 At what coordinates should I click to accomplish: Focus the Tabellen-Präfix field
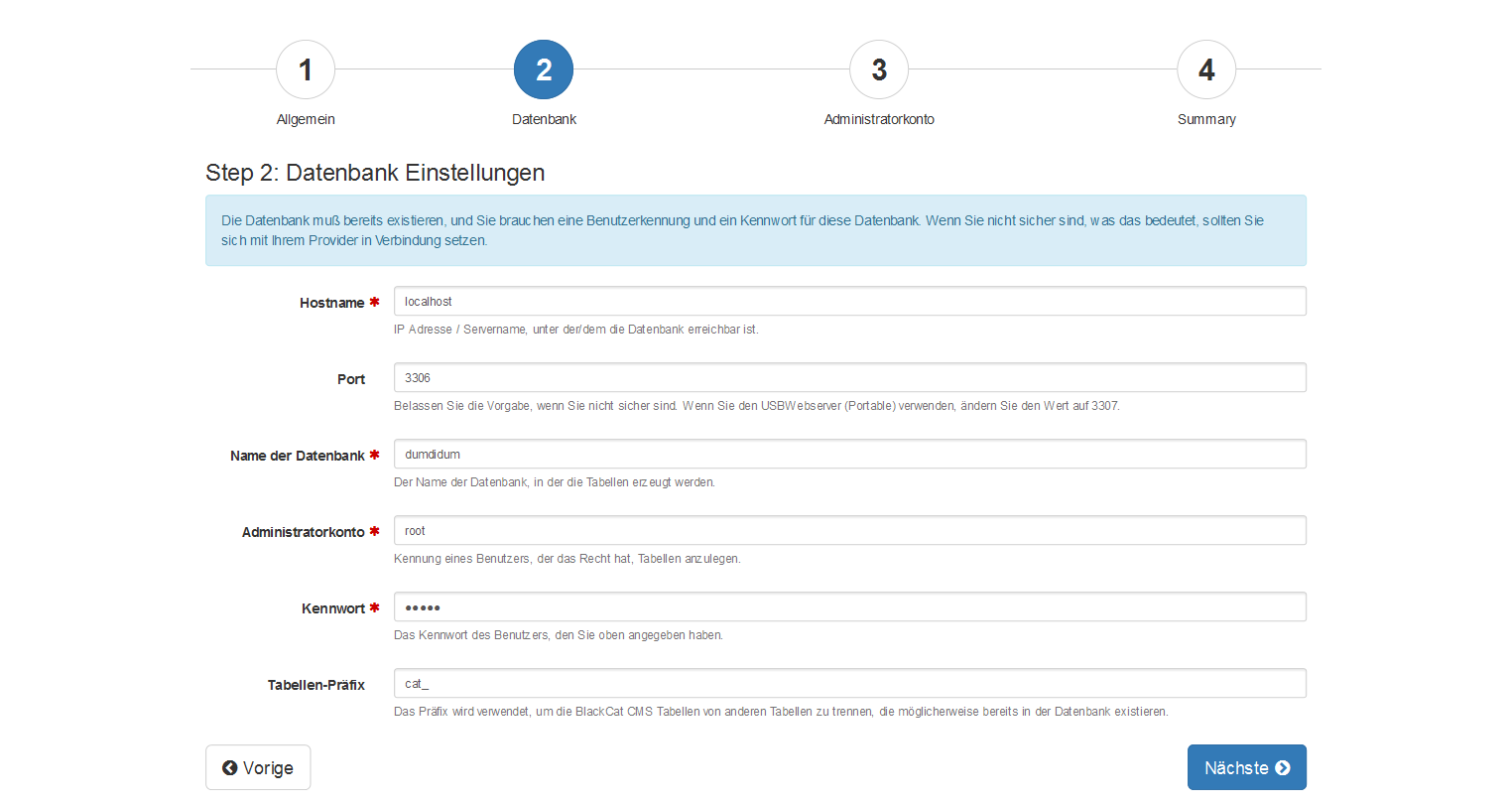coord(849,683)
